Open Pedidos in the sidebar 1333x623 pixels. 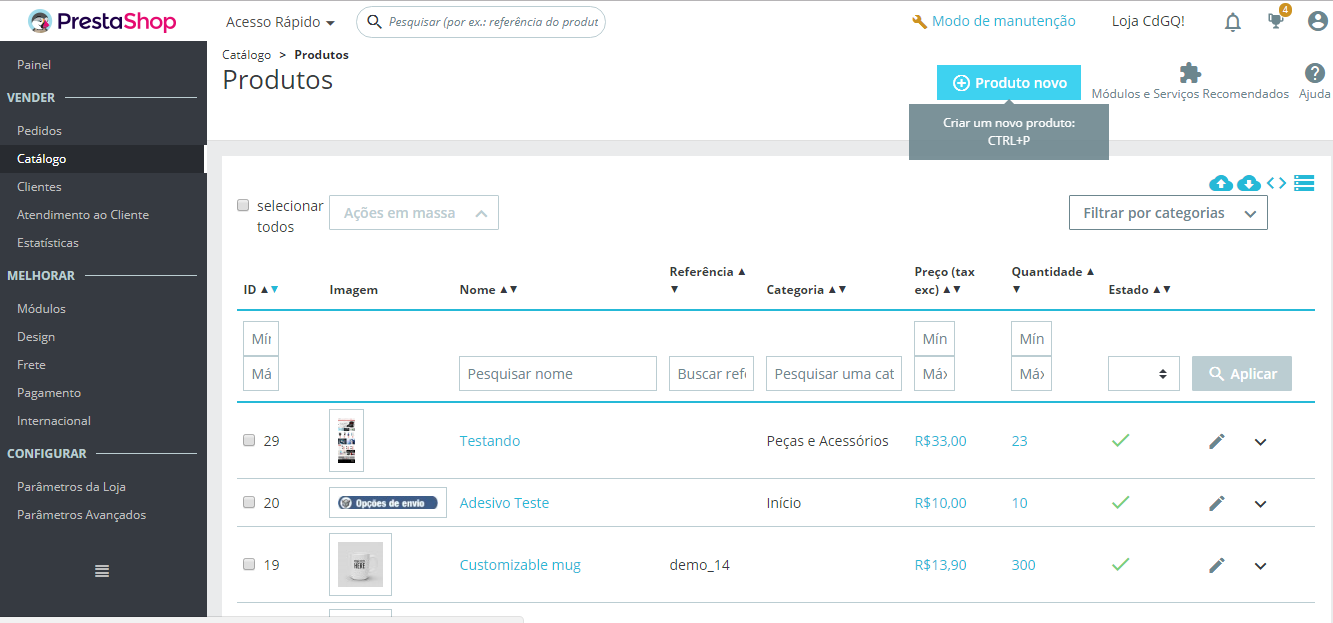(39, 131)
